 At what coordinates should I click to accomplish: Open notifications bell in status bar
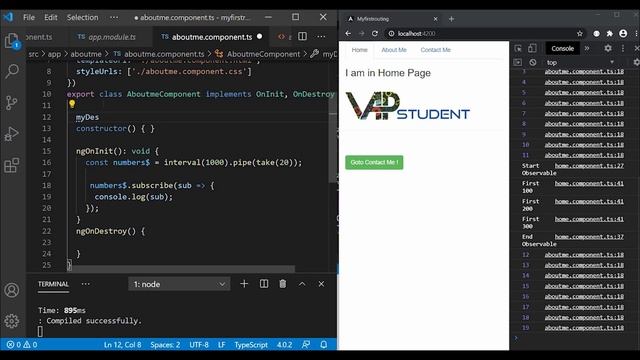tap(324, 344)
